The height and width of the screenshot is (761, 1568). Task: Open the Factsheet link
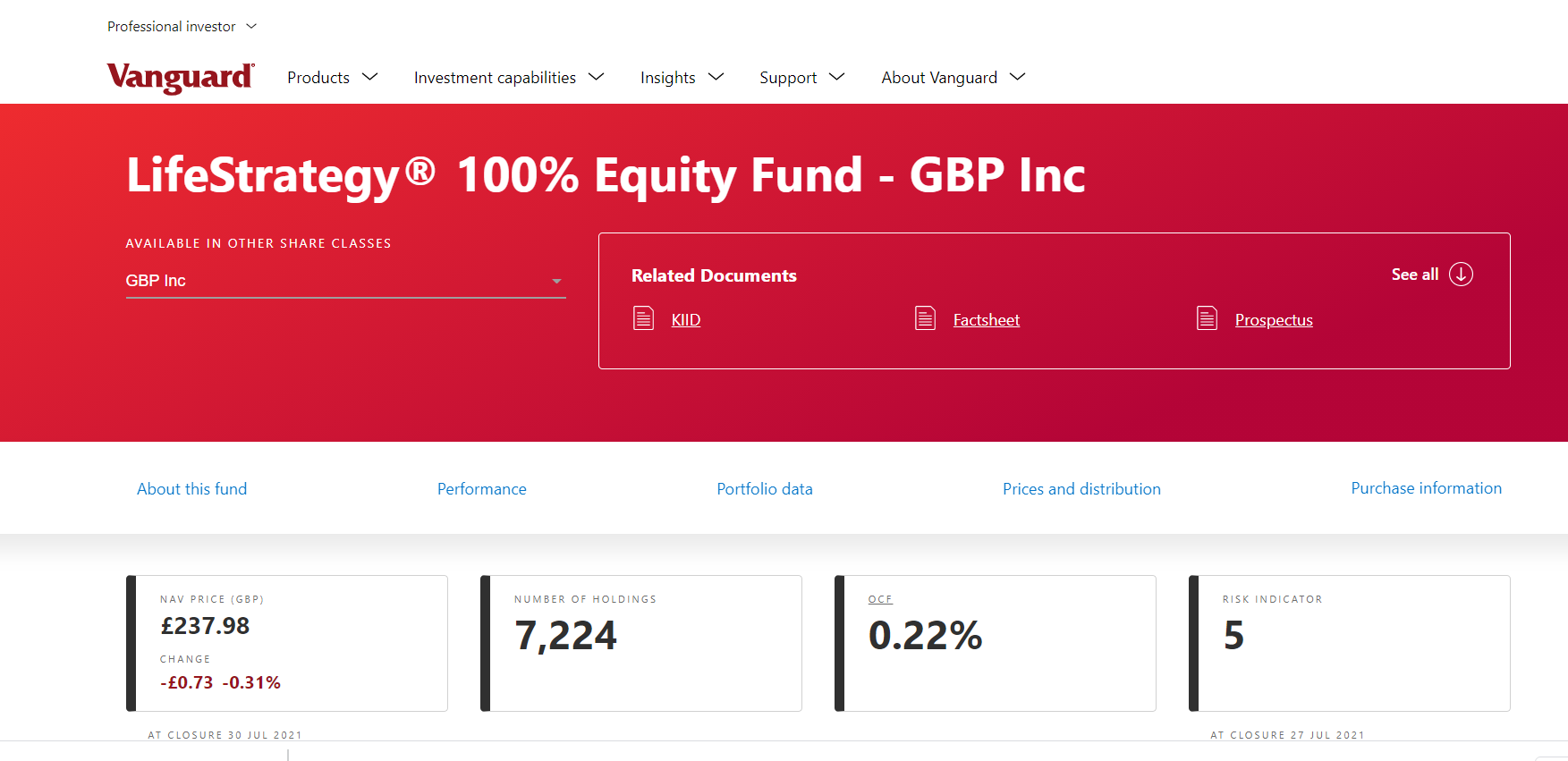(986, 320)
